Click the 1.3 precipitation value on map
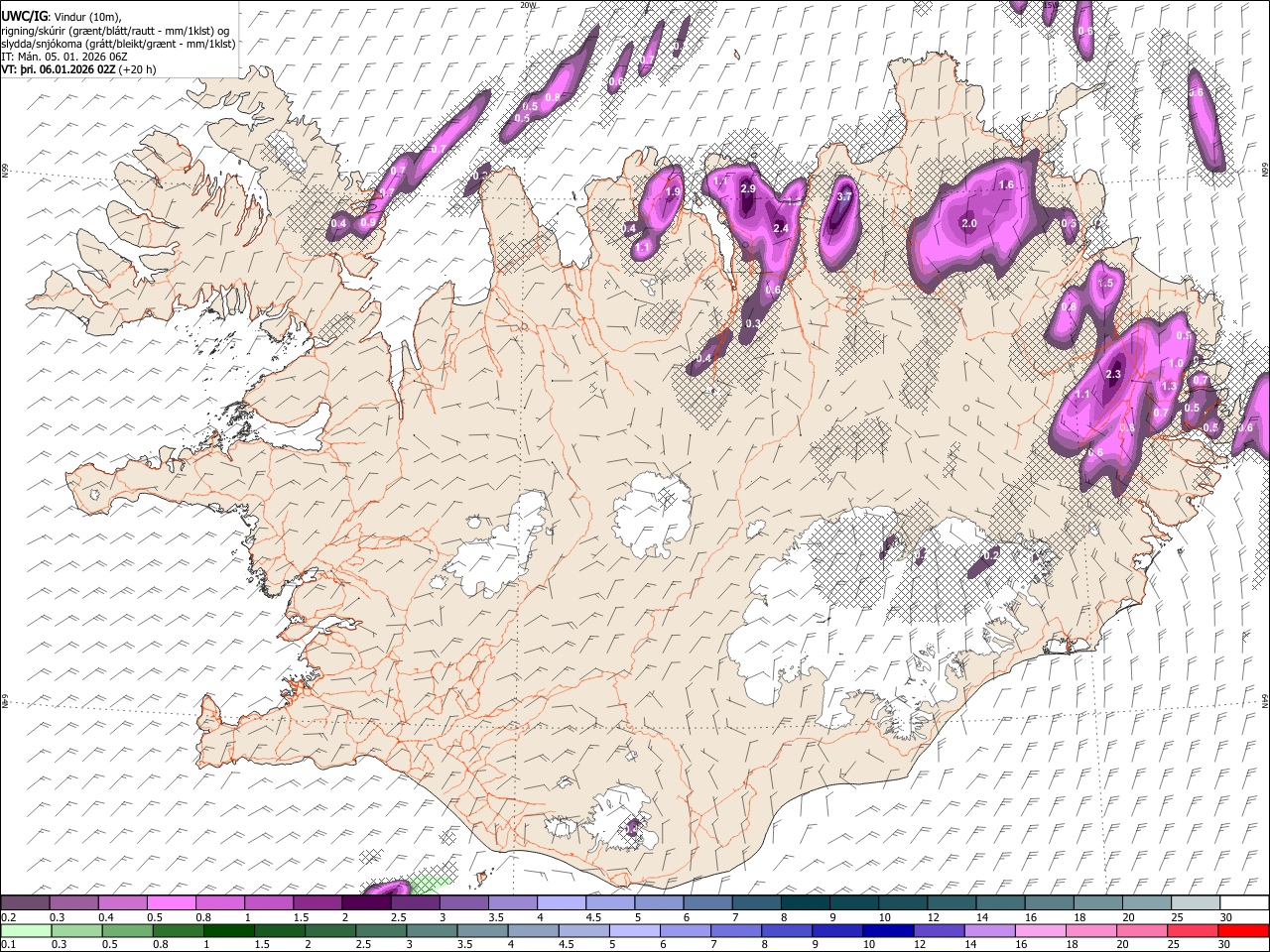The width and height of the screenshot is (1270, 952). coord(1169,387)
